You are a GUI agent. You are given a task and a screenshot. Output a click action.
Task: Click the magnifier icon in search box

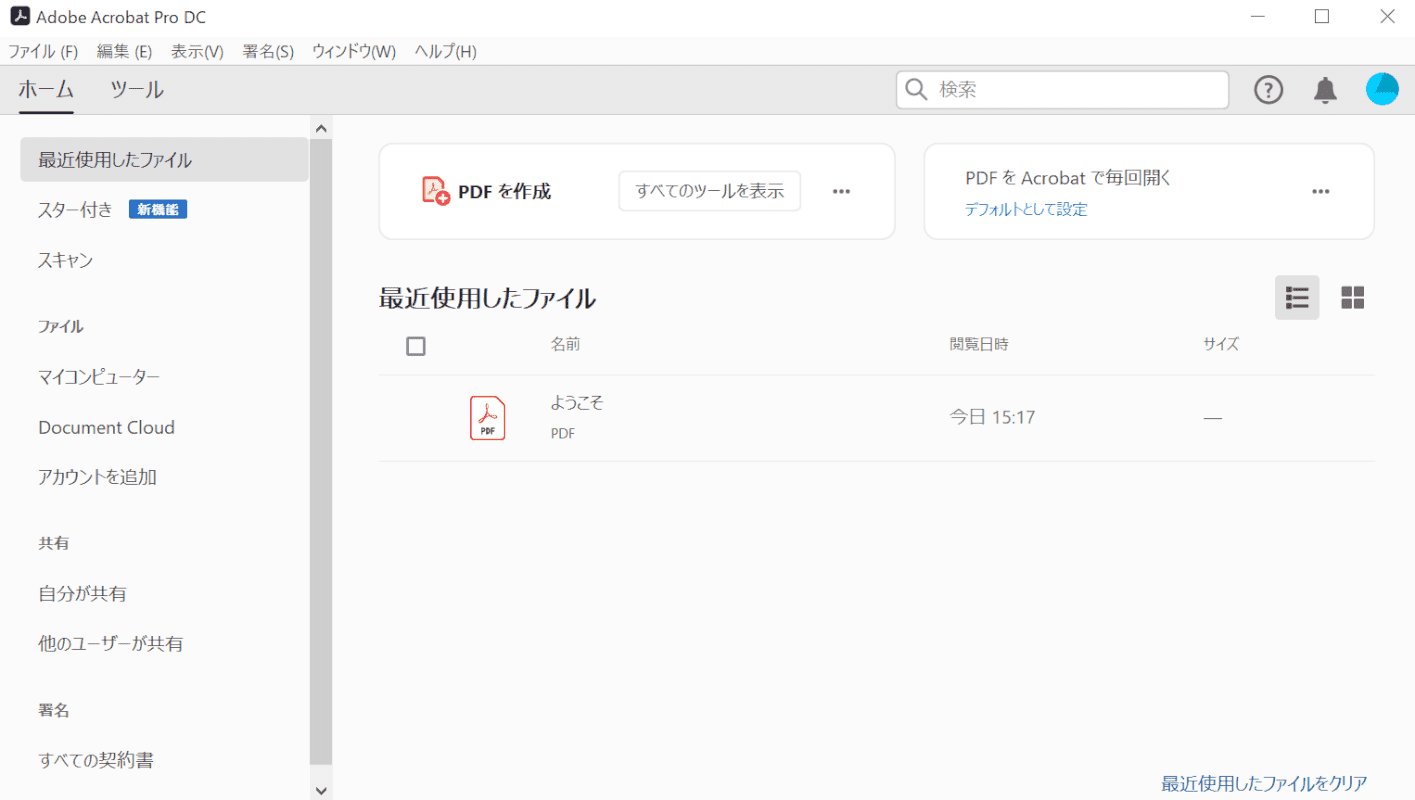tap(916, 90)
